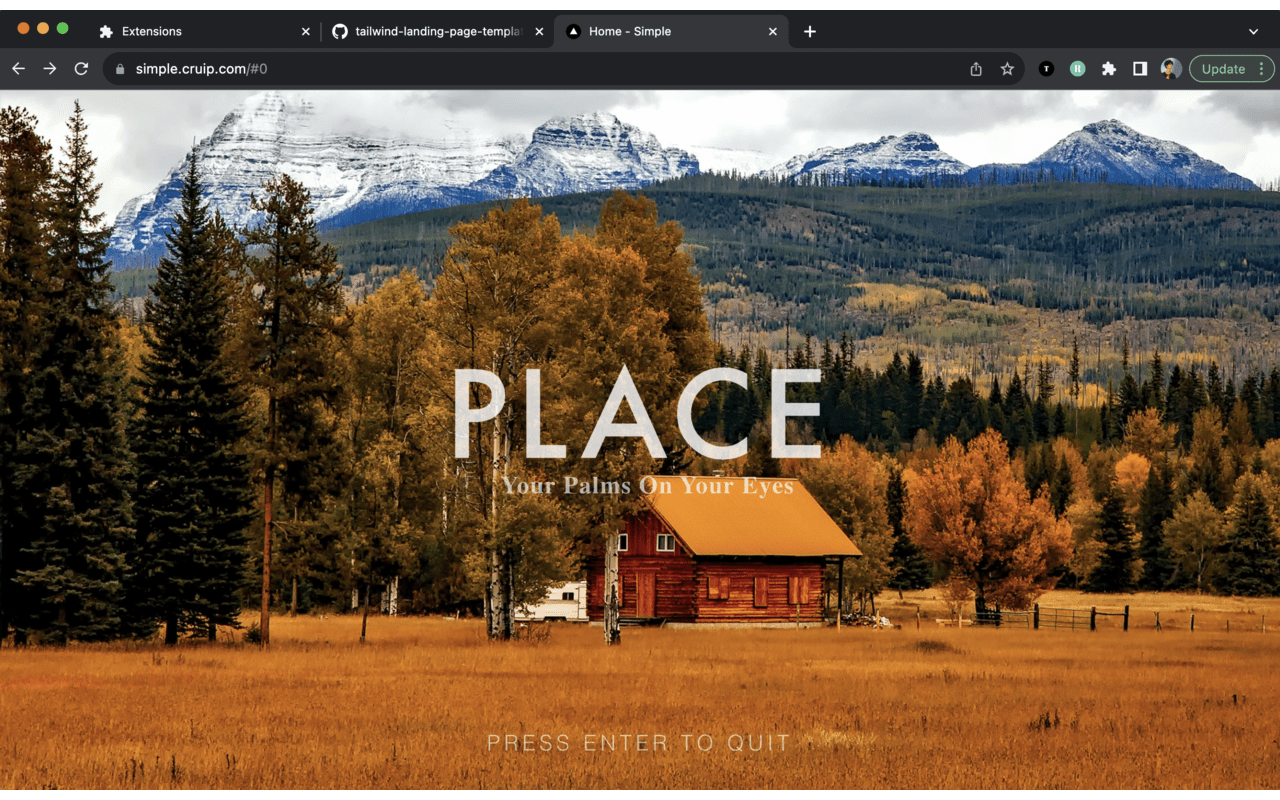View site information via the lock icon

coord(121,69)
